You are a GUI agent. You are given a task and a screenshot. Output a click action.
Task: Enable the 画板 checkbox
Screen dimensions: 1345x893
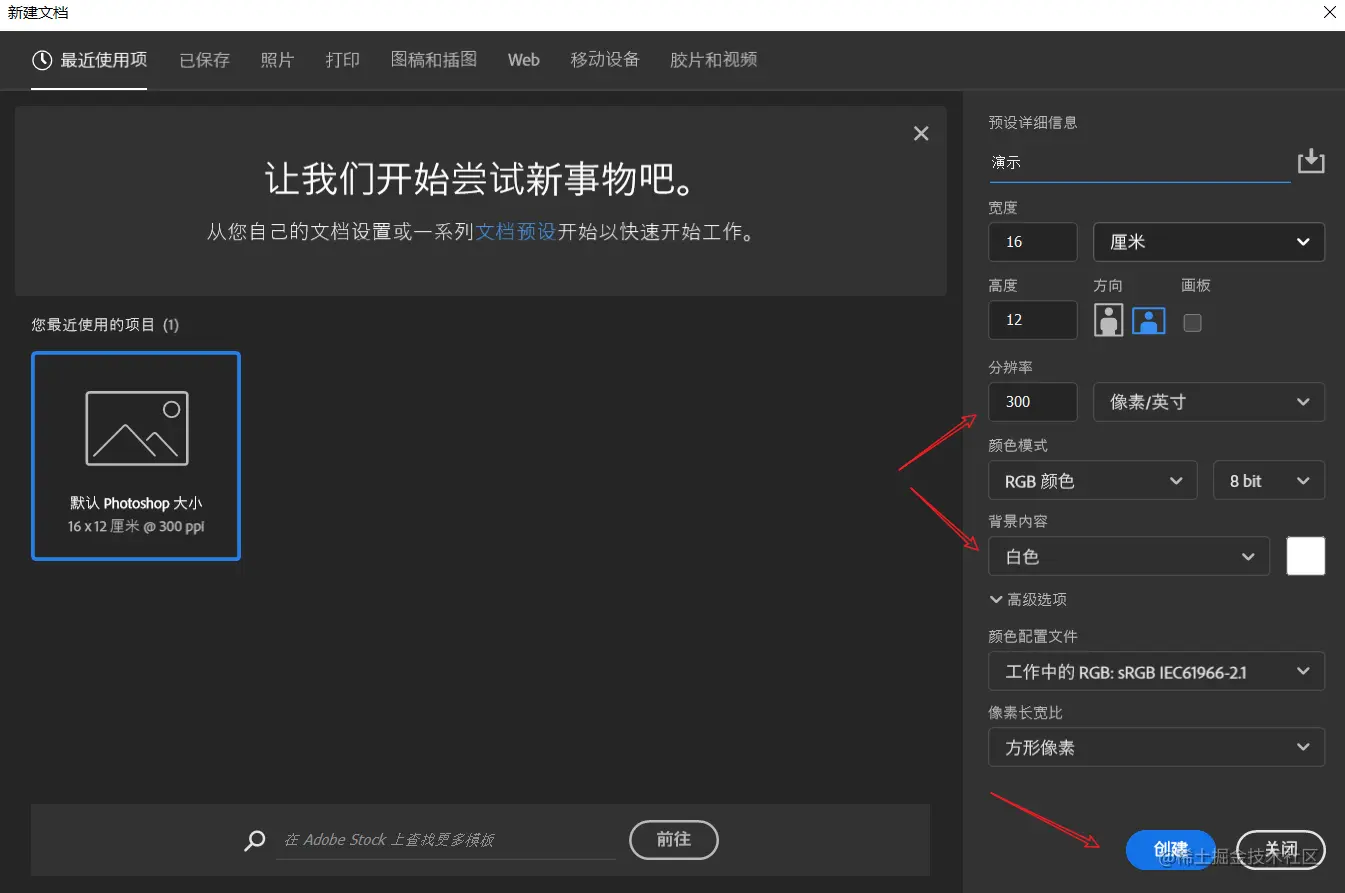click(1192, 321)
